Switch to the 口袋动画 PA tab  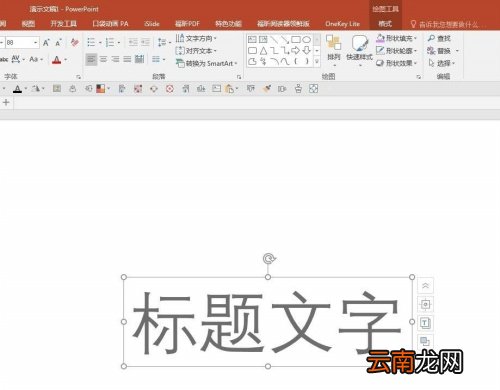110,24
